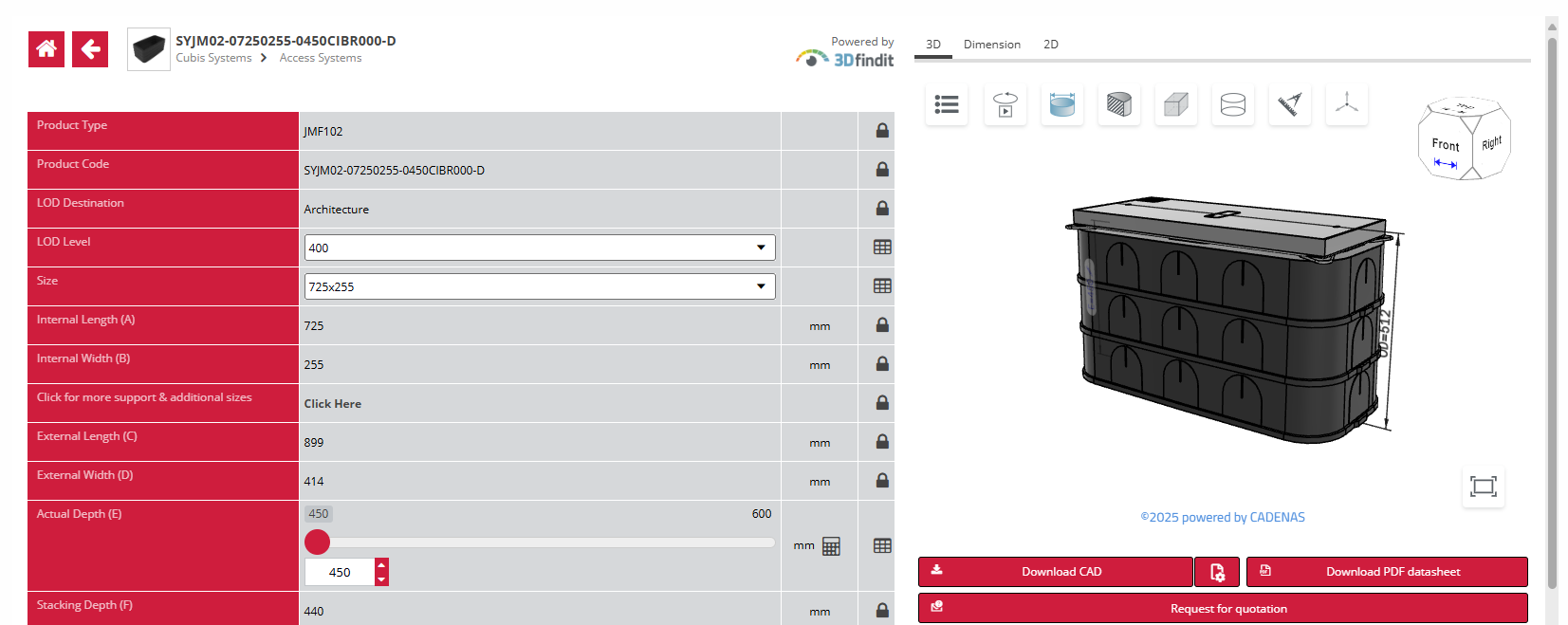Viewport: 1568px width, 625px height.
Task: Start the rotate animation playback icon
Action: point(1005,104)
